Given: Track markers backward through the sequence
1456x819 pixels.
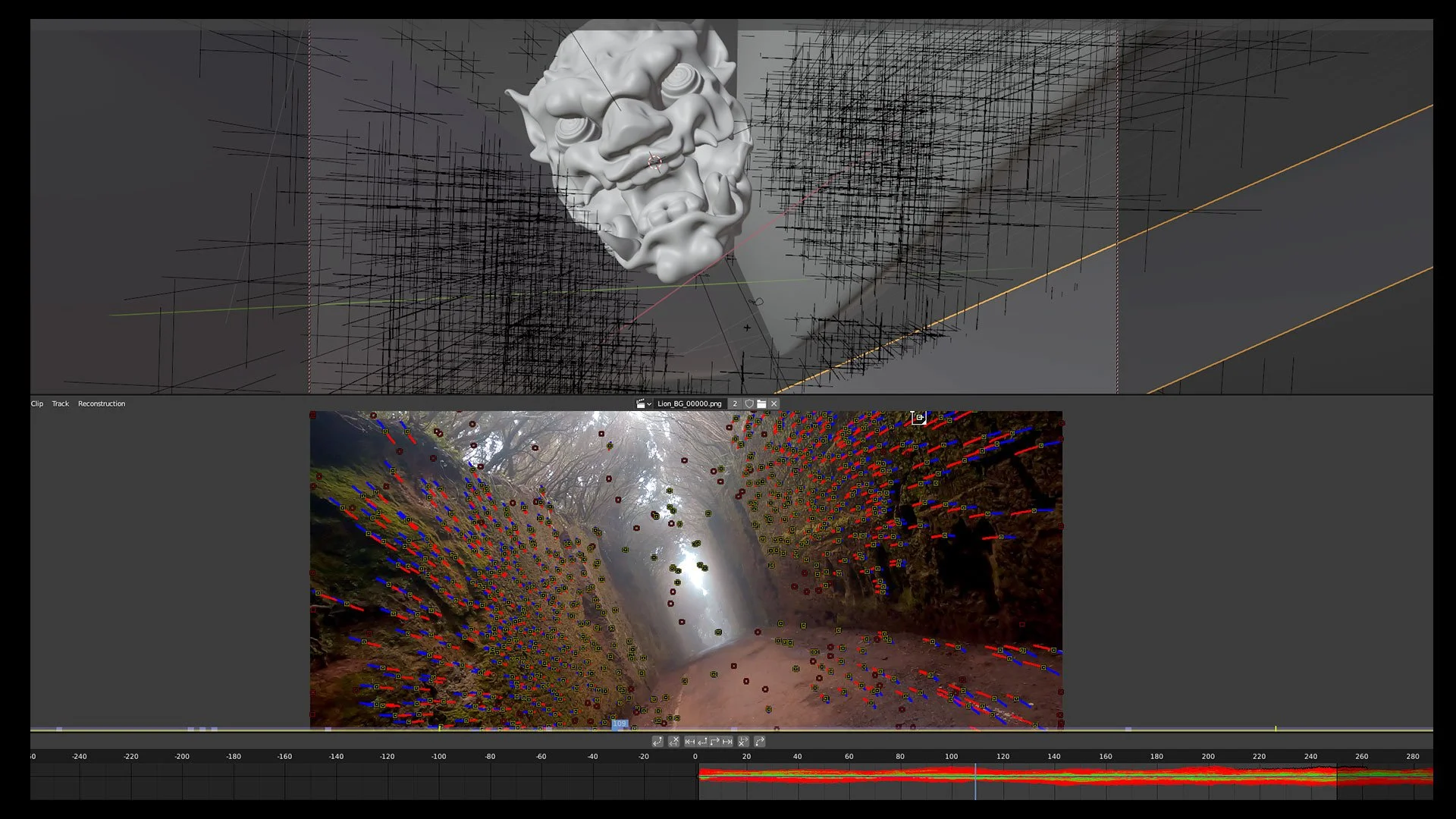Looking at the screenshot, I should [689, 742].
